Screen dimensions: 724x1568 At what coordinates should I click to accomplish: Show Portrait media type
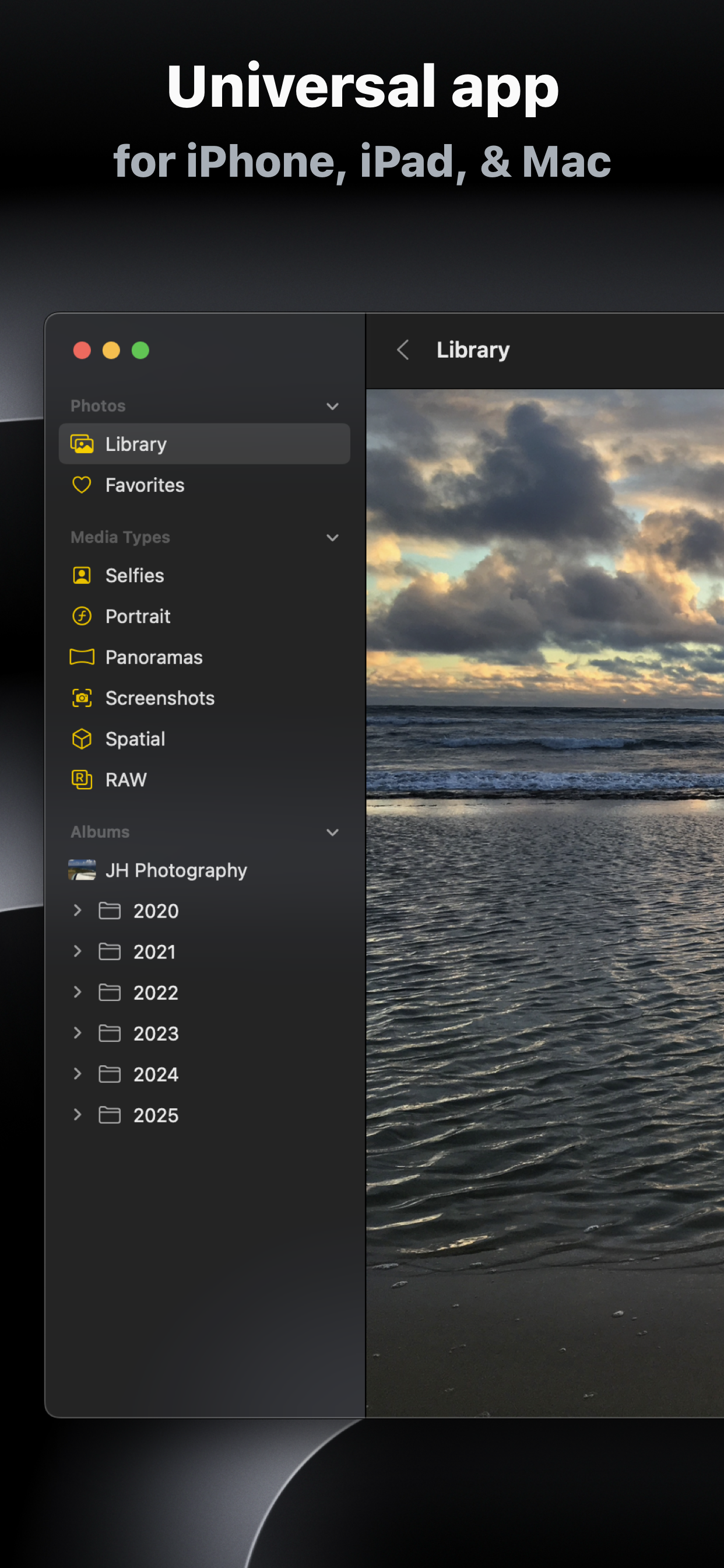[x=205, y=616]
